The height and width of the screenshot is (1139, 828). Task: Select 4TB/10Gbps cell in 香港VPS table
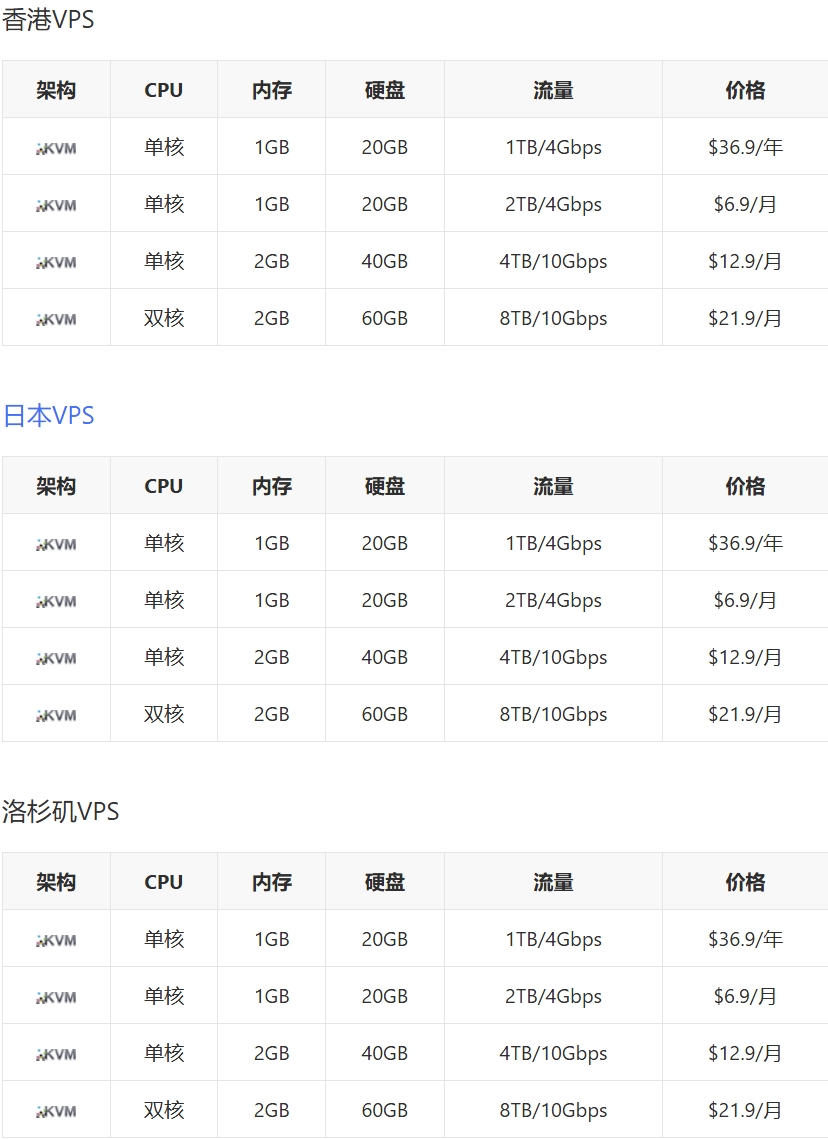click(553, 262)
